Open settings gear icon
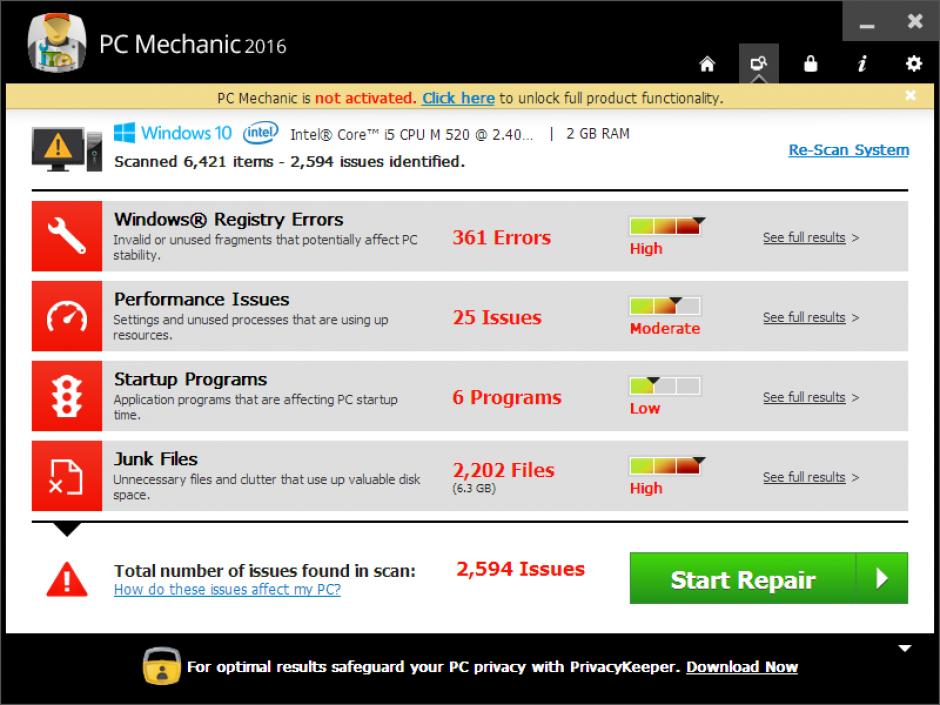The image size is (940, 705). pos(914,64)
